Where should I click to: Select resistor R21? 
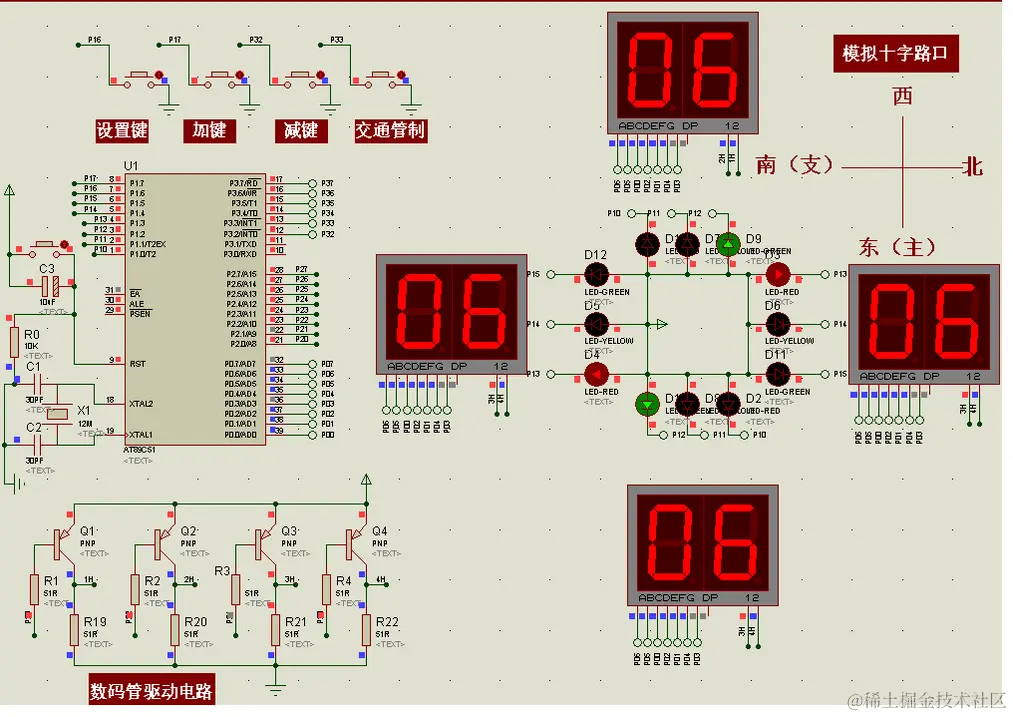275,630
